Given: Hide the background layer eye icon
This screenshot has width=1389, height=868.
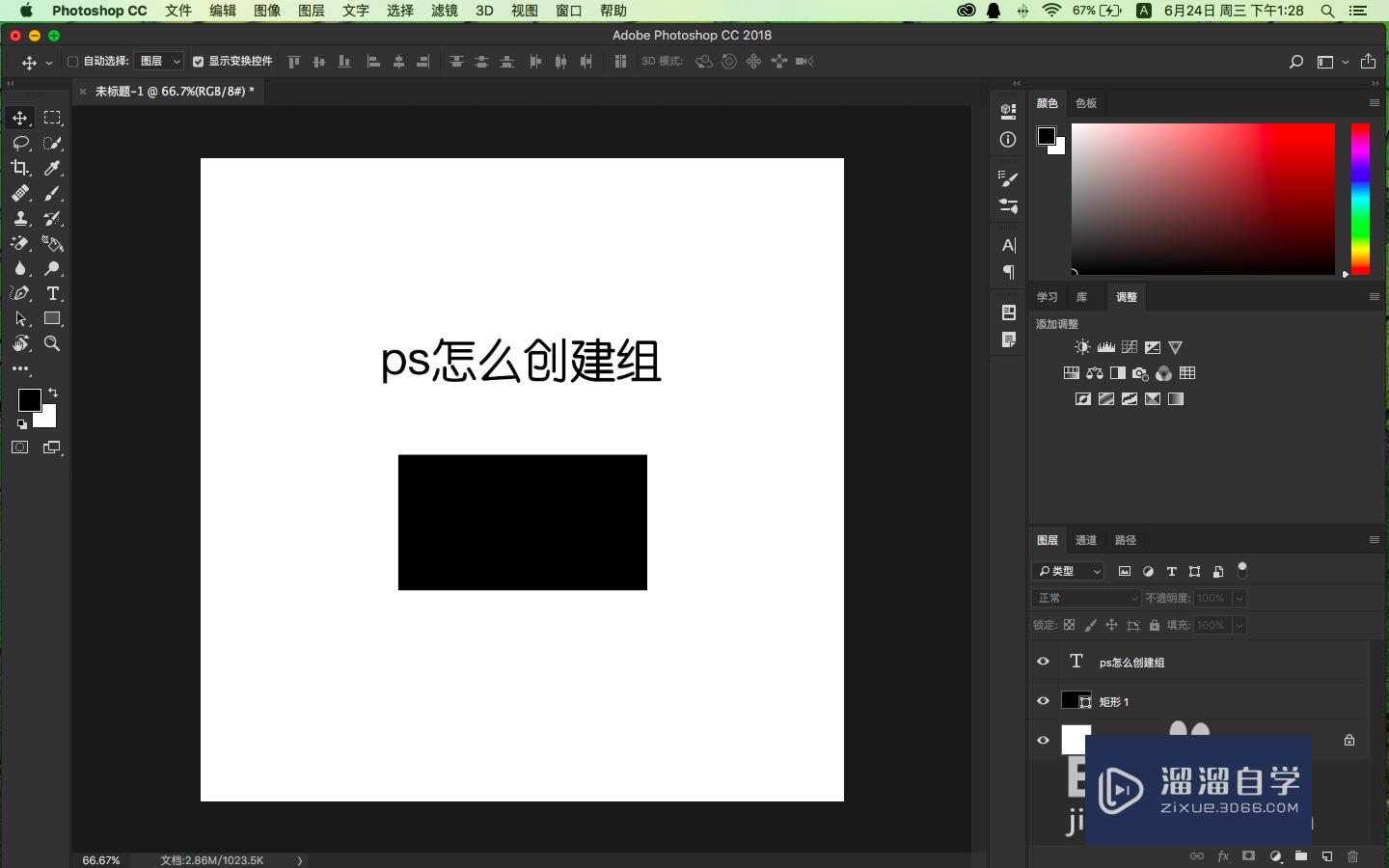Looking at the screenshot, I should click(x=1043, y=741).
